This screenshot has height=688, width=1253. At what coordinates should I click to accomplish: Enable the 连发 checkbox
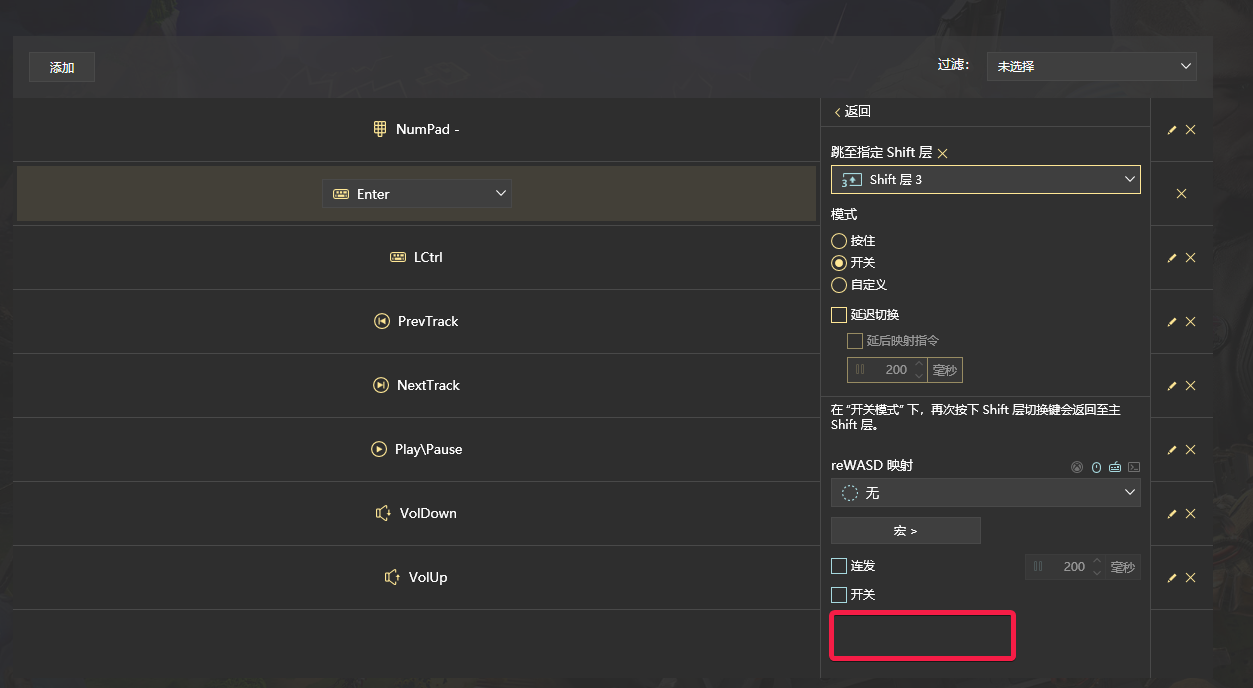(839, 566)
